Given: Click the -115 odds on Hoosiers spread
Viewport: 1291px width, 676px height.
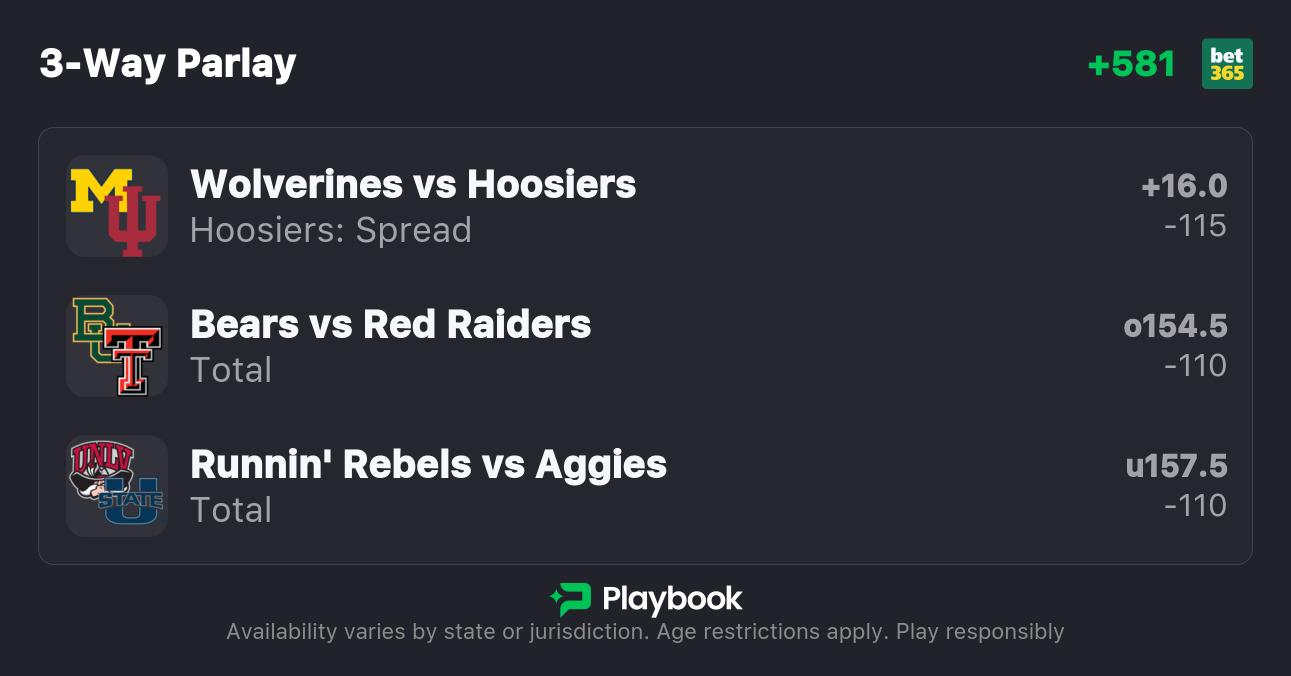Looking at the screenshot, I should (1195, 226).
